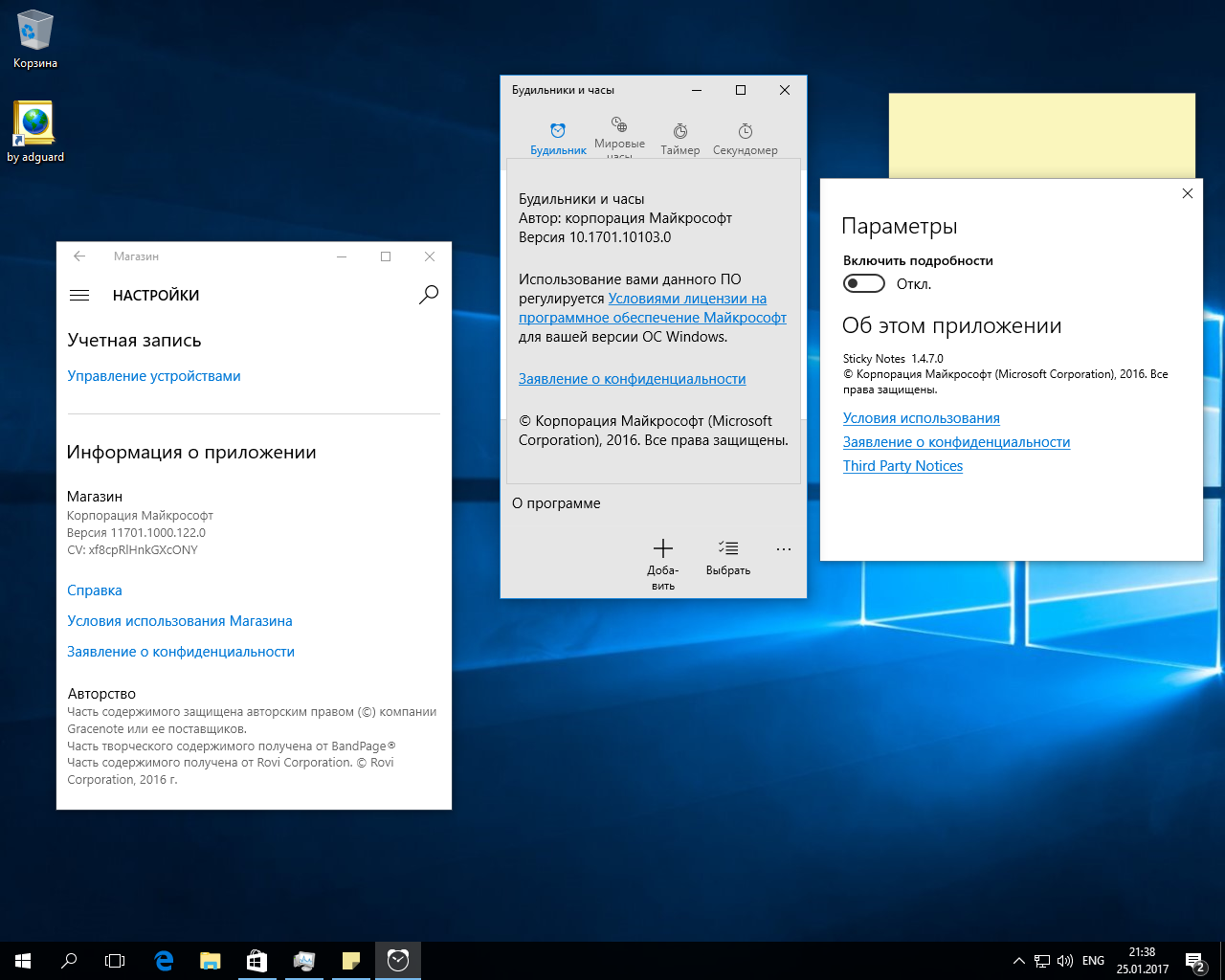Switch to the Store taskbar icon
The image size is (1225, 980).
256,961
